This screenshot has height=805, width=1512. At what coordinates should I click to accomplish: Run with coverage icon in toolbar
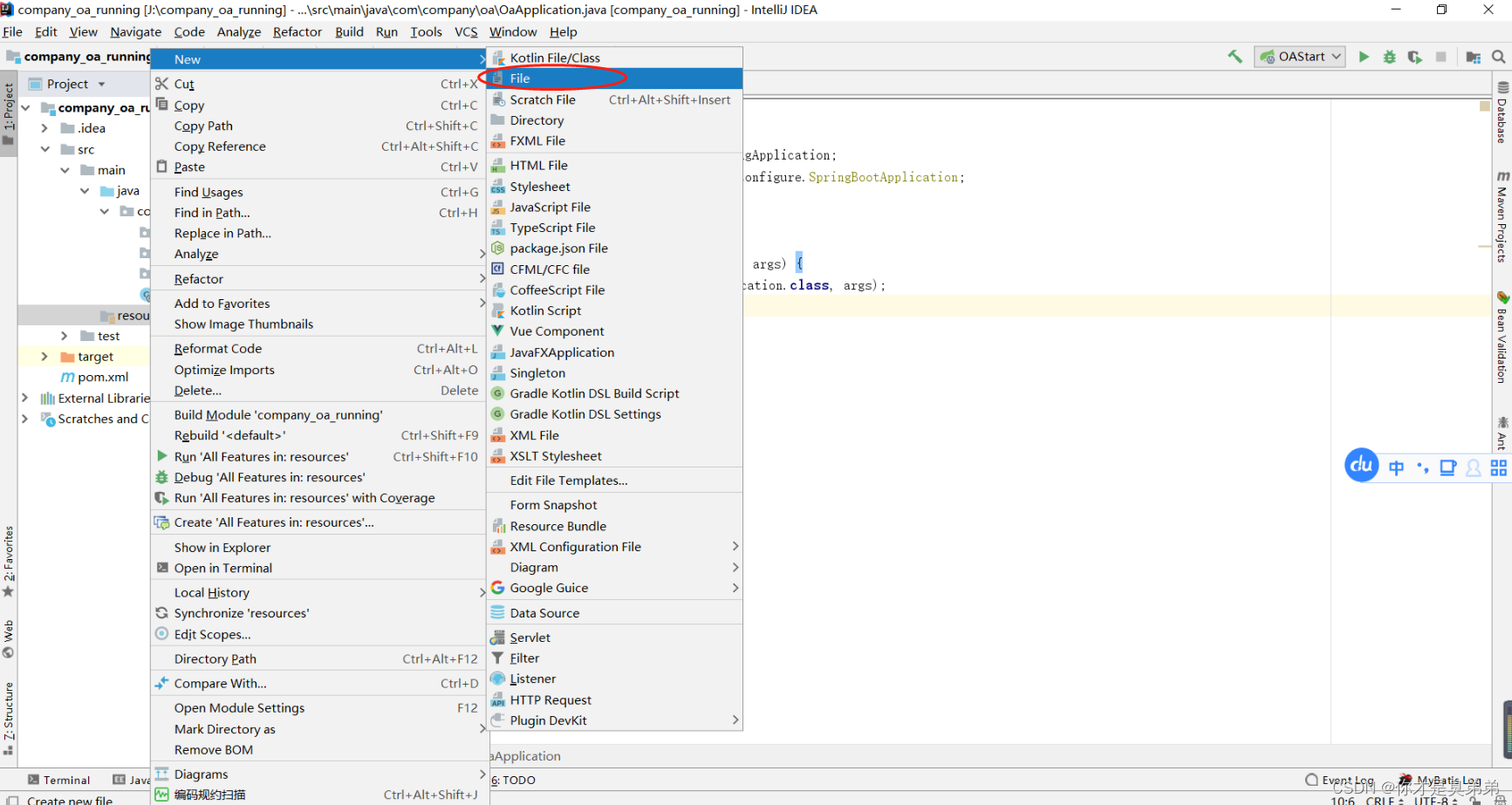(1415, 57)
